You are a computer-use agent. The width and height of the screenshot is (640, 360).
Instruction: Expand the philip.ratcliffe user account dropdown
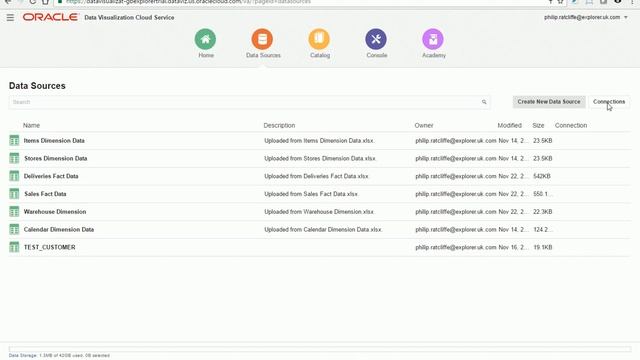586,17
